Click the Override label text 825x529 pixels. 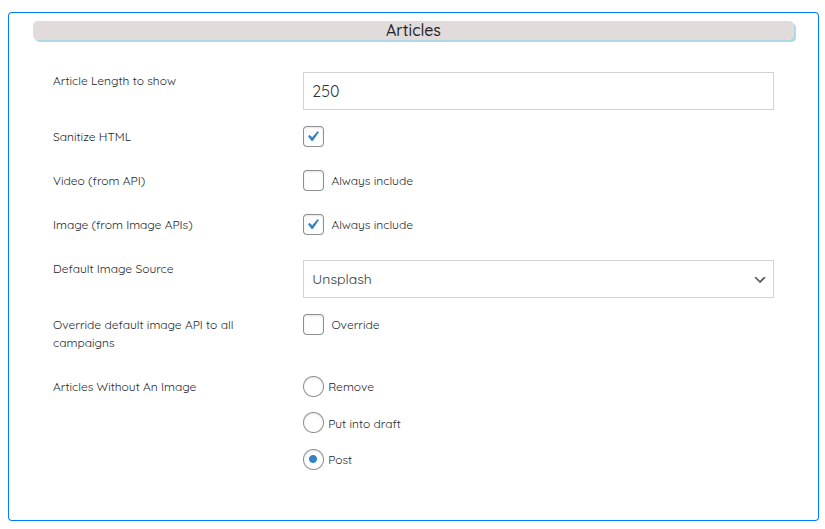click(x=355, y=325)
